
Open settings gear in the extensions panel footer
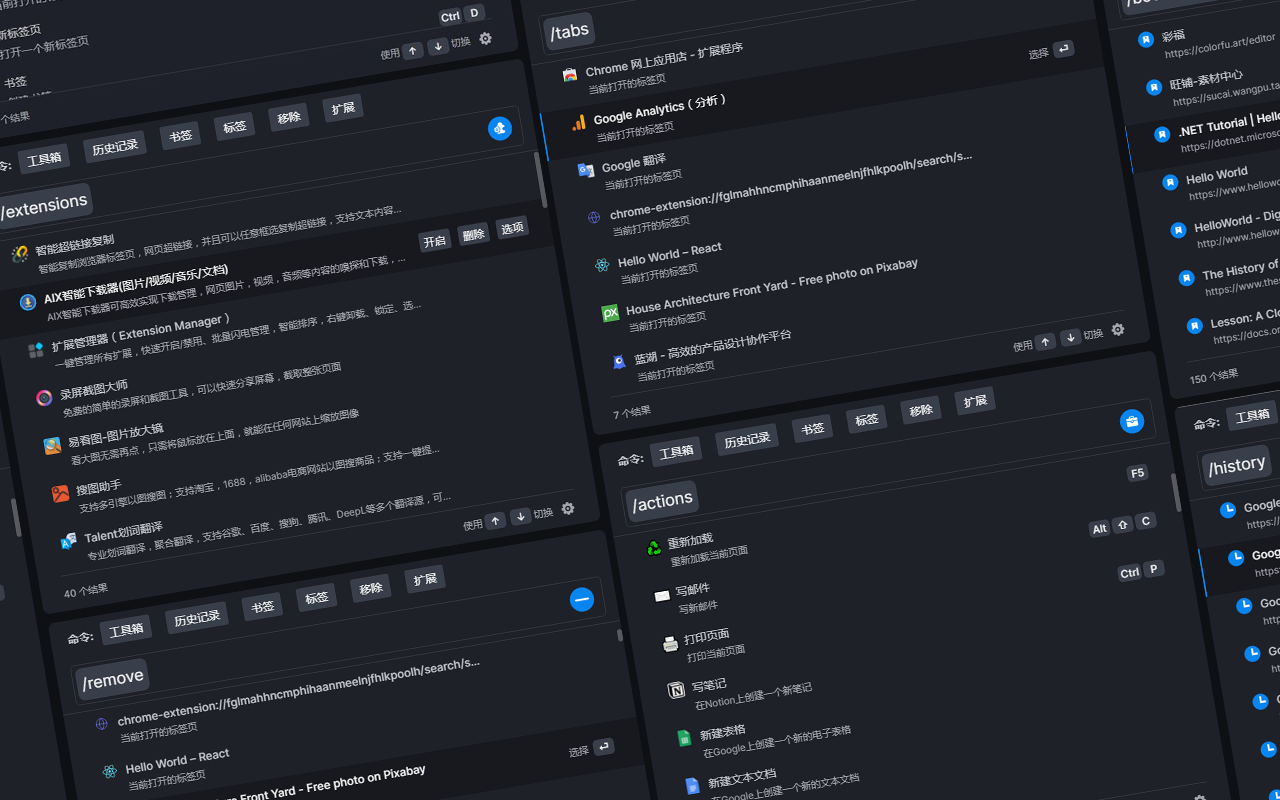[x=568, y=508]
